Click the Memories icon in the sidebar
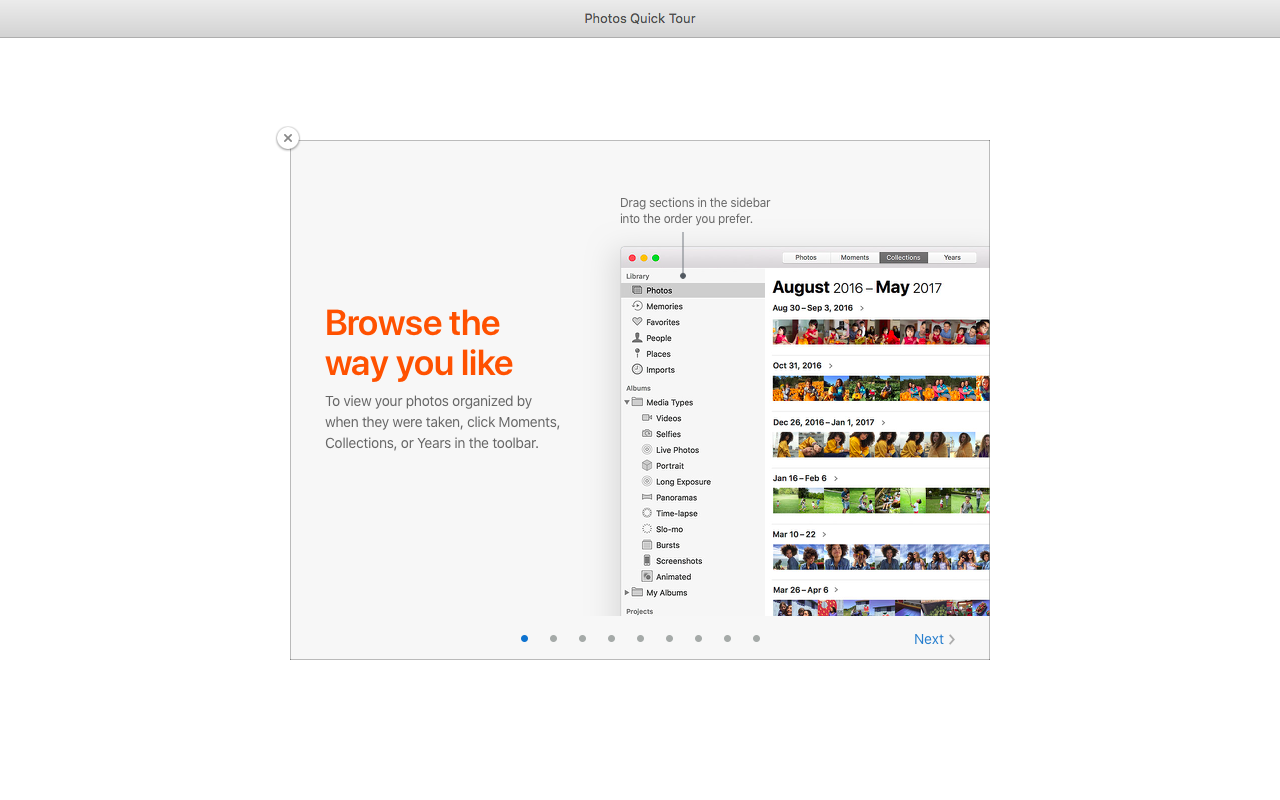Viewport: 1280px width, 800px height. (637, 306)
